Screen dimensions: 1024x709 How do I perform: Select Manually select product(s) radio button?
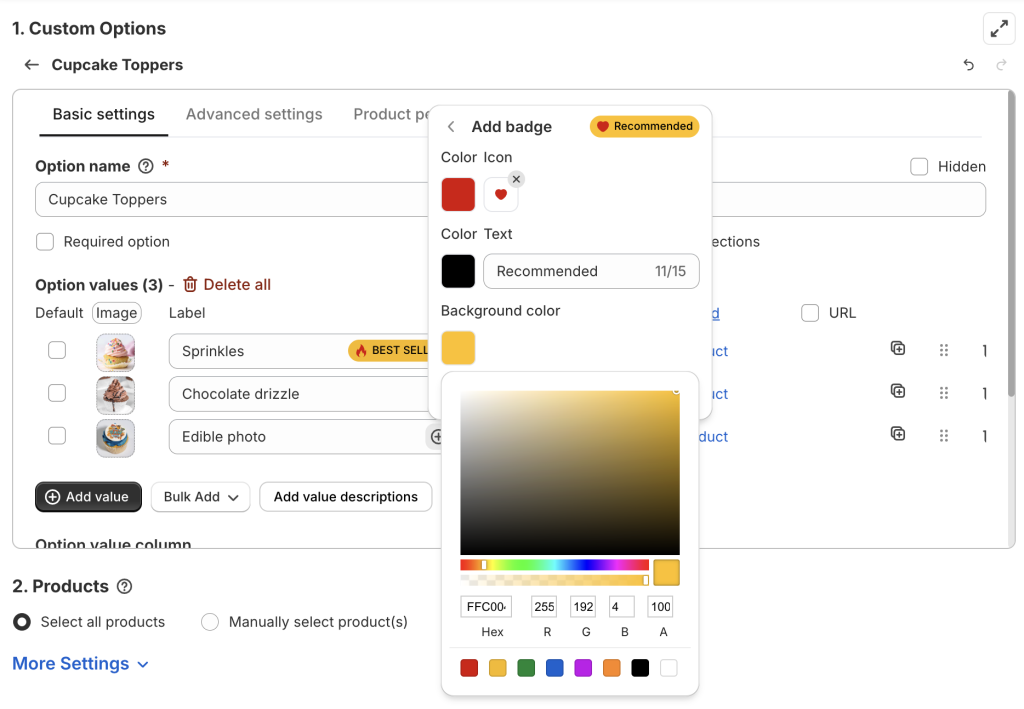click(210, 622)
